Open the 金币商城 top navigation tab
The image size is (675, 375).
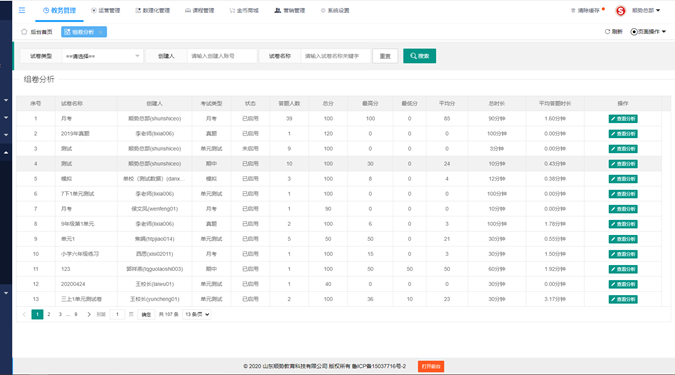pyautogui.click(x=244, y=10)
